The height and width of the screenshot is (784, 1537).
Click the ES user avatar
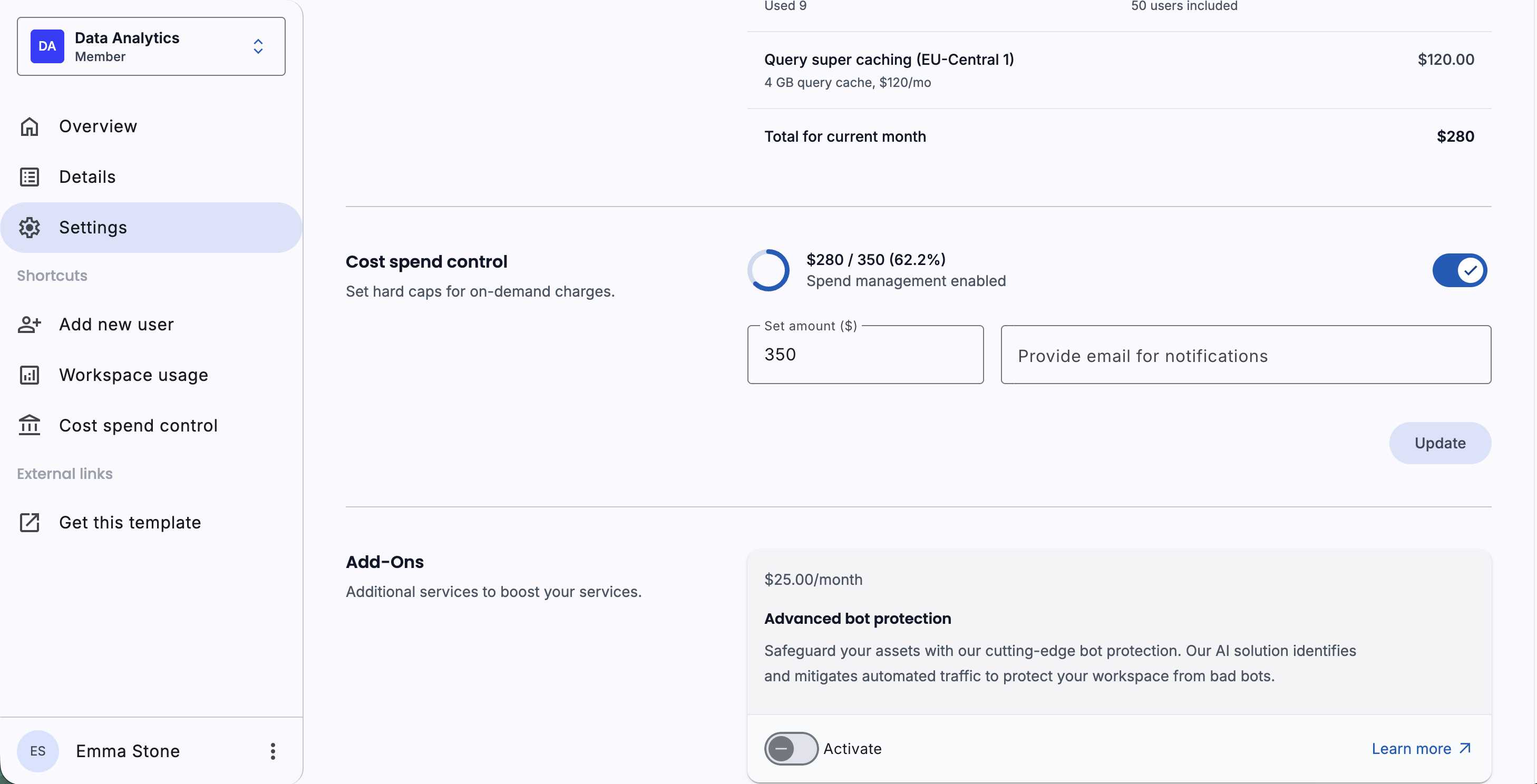pyautogui.click(x=37, y=751)
